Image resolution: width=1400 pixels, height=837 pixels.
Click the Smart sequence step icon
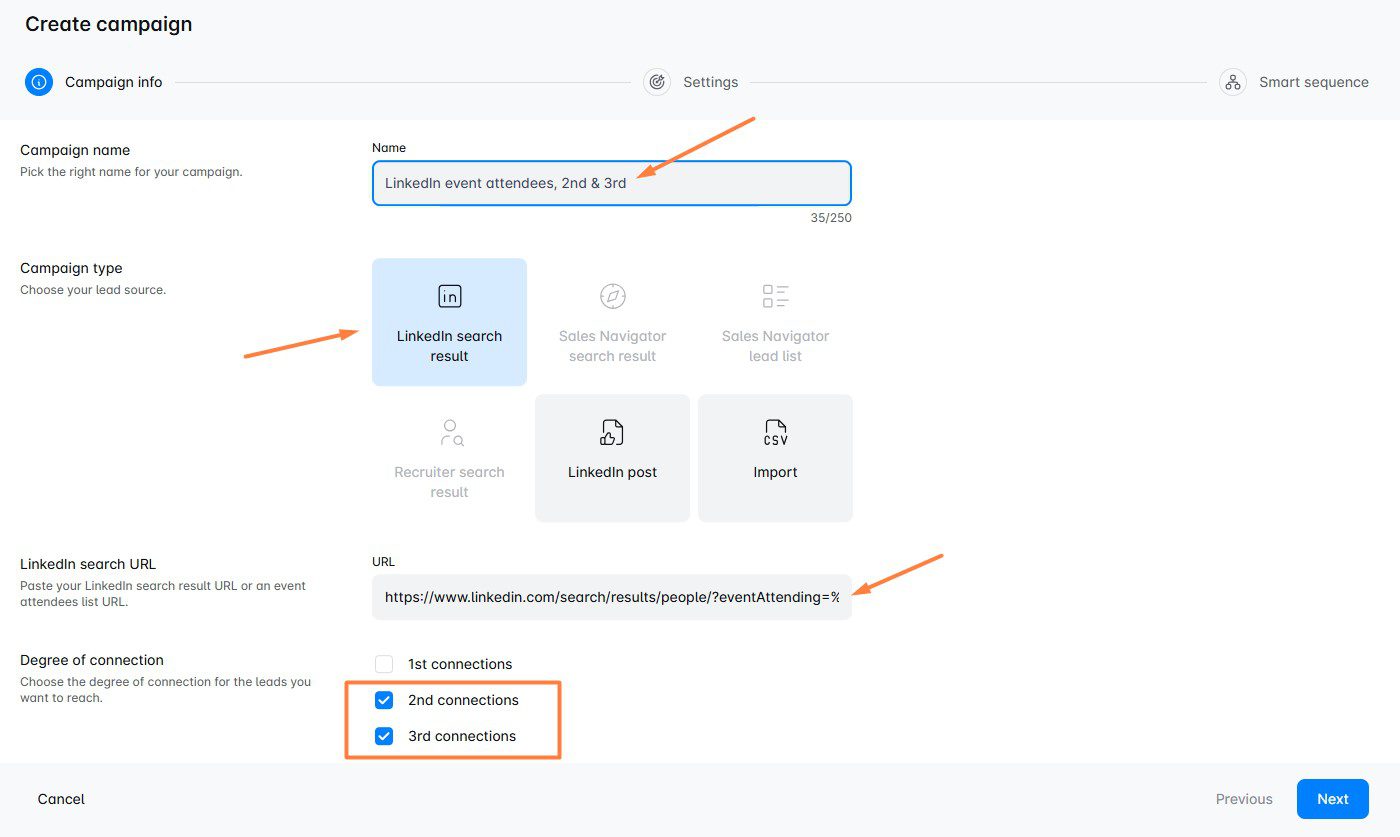1233,82
